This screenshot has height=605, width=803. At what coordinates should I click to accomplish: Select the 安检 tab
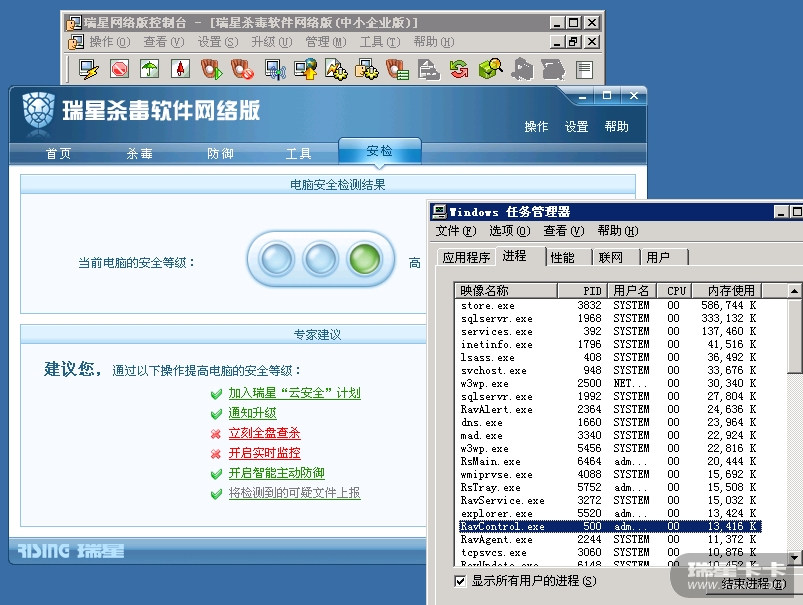click(x=379, y=151)
